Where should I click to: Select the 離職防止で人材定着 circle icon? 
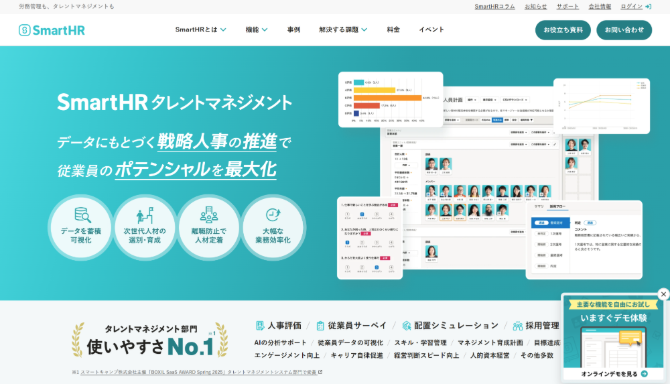click(x=209, y=227)
